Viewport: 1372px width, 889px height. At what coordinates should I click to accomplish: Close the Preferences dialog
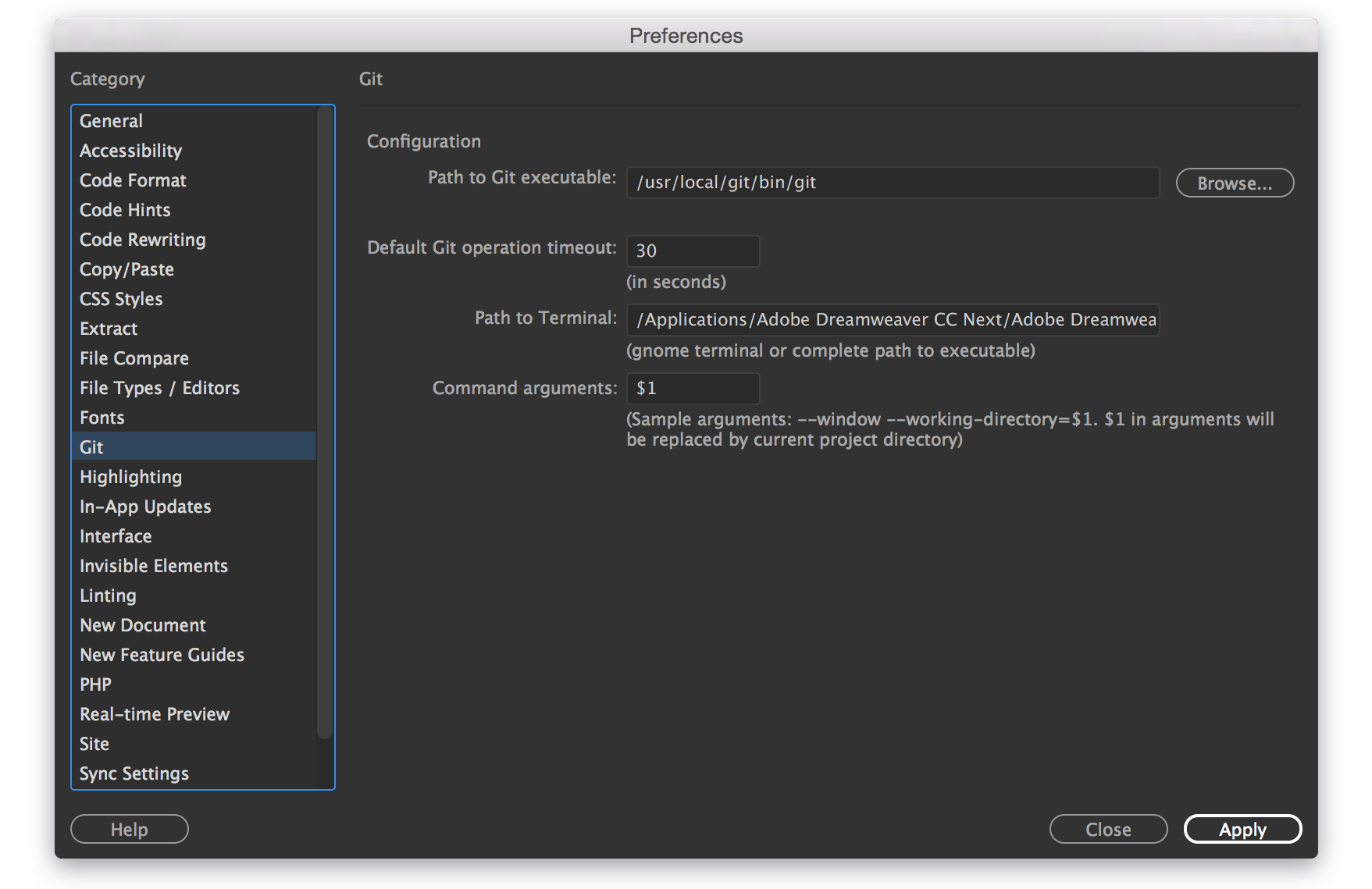[1108, 829]
